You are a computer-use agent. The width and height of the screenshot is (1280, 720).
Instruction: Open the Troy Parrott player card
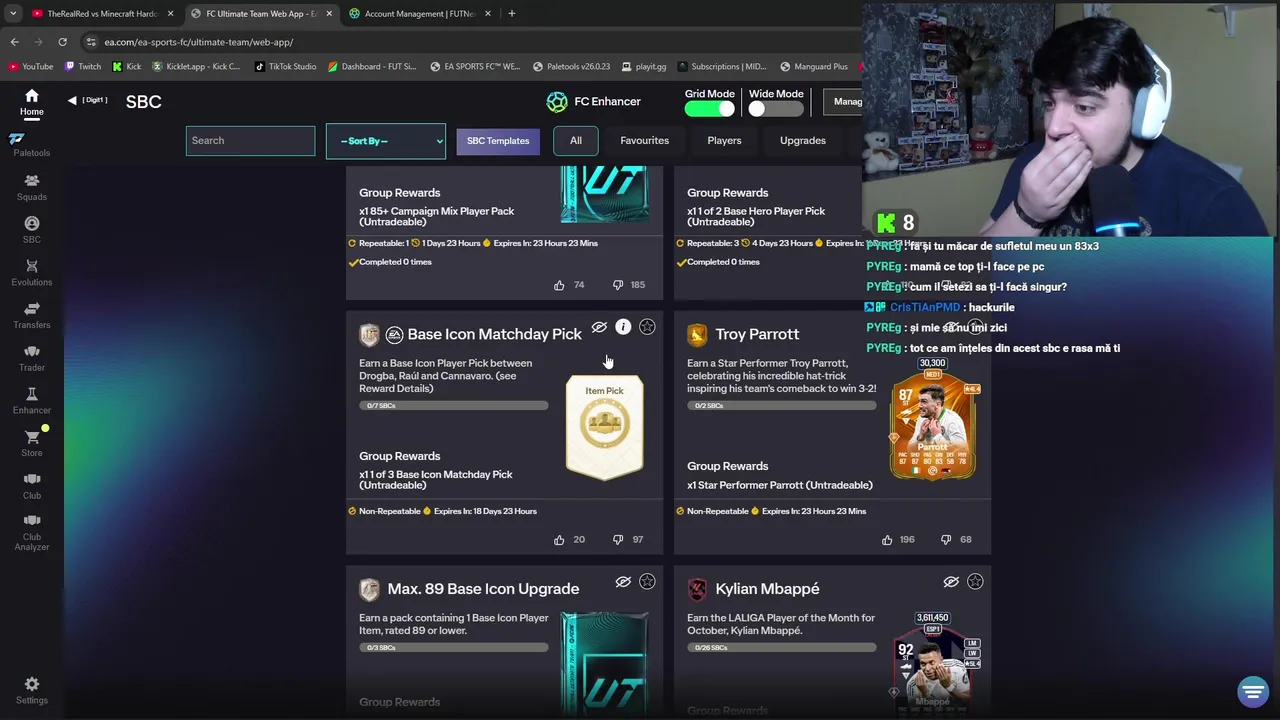pyautogui.click(x=932, y=420)
